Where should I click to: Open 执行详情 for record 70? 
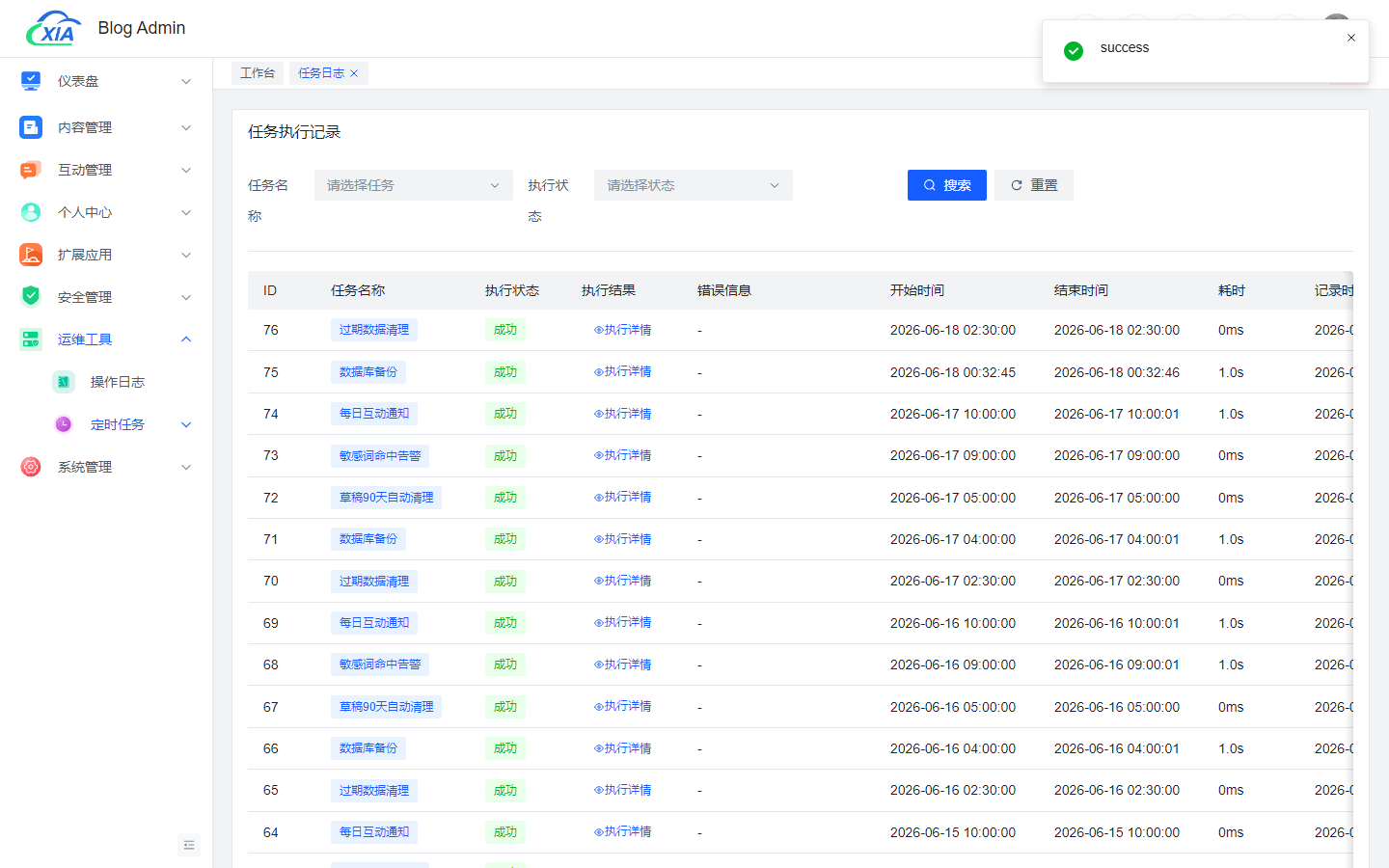click(x=622, y=581)
